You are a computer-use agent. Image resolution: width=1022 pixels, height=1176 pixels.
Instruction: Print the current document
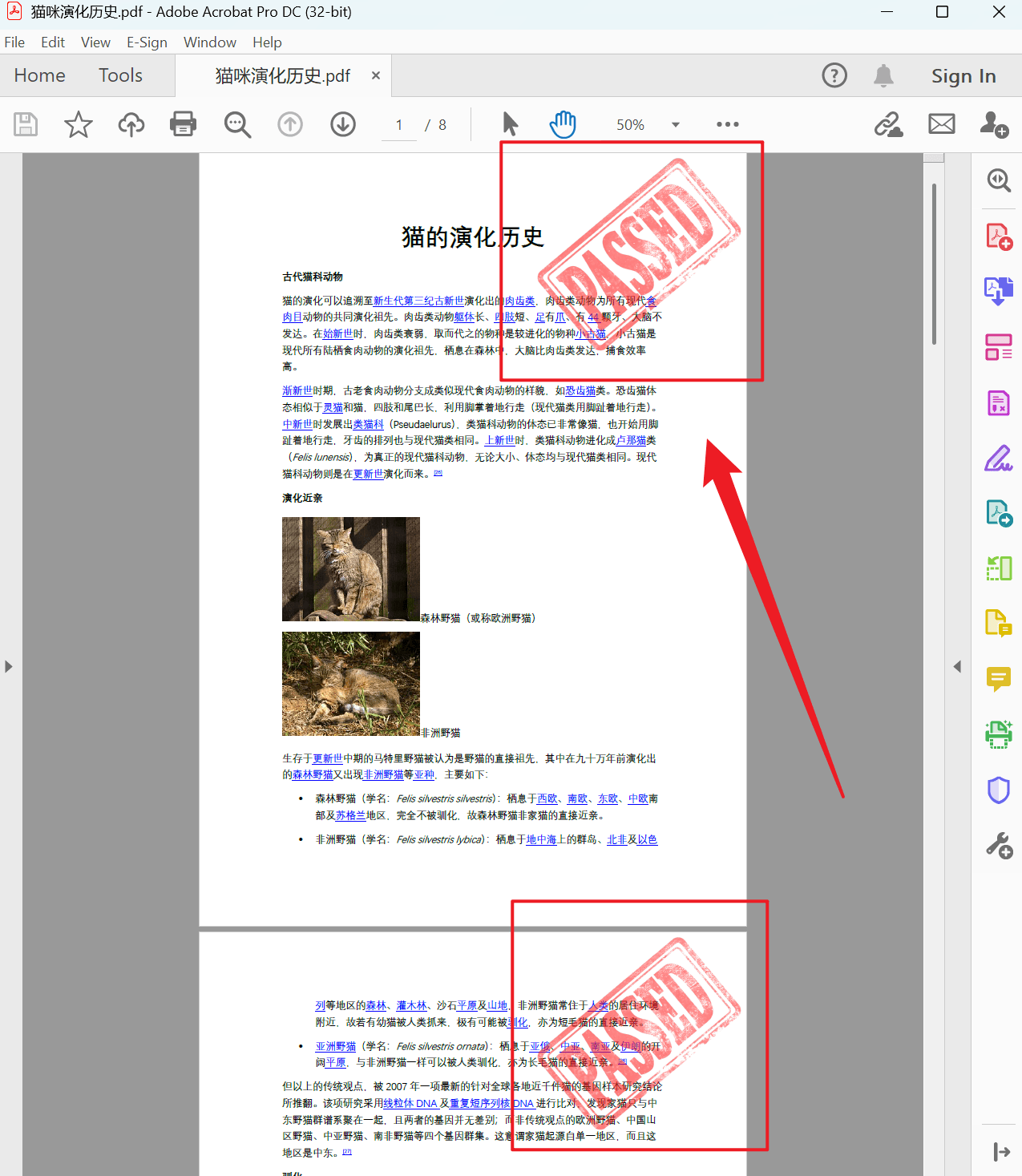click(183, 124)
